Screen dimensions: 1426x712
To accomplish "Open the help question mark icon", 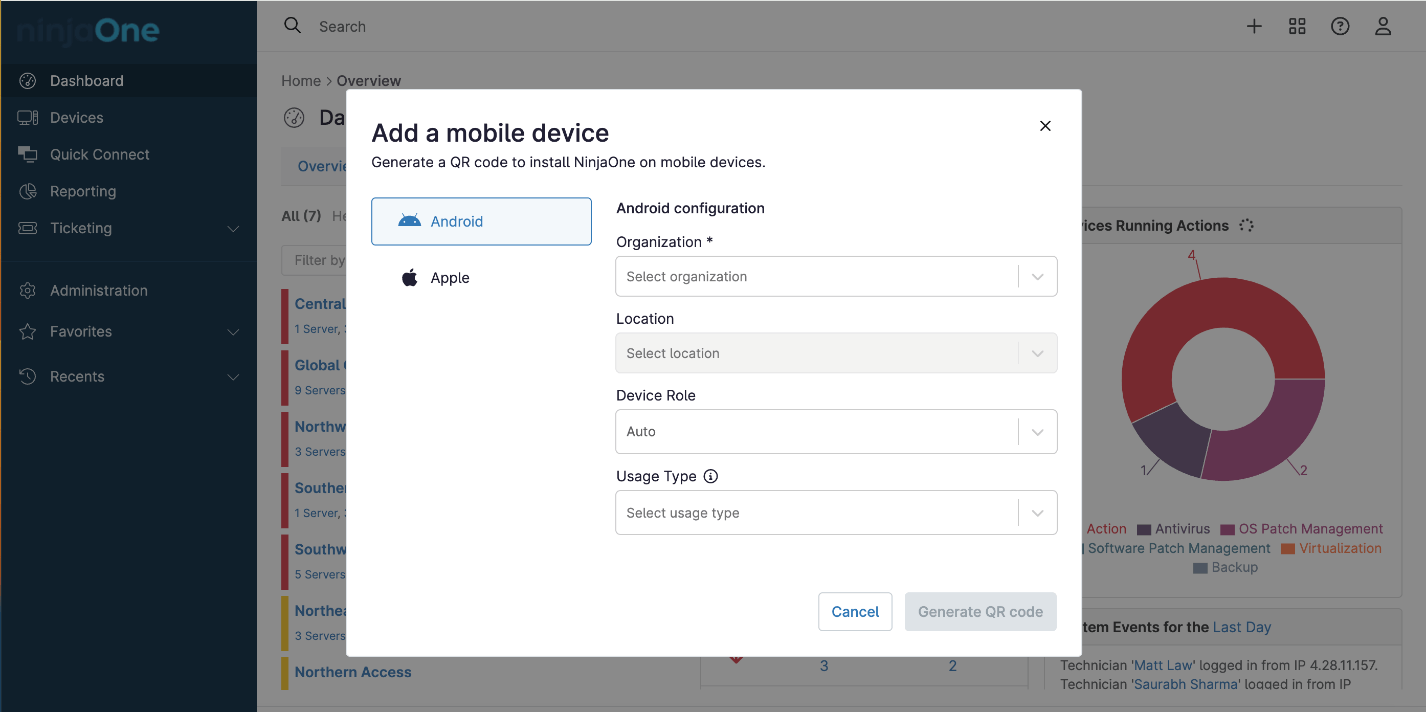I will click(1340, 27).
